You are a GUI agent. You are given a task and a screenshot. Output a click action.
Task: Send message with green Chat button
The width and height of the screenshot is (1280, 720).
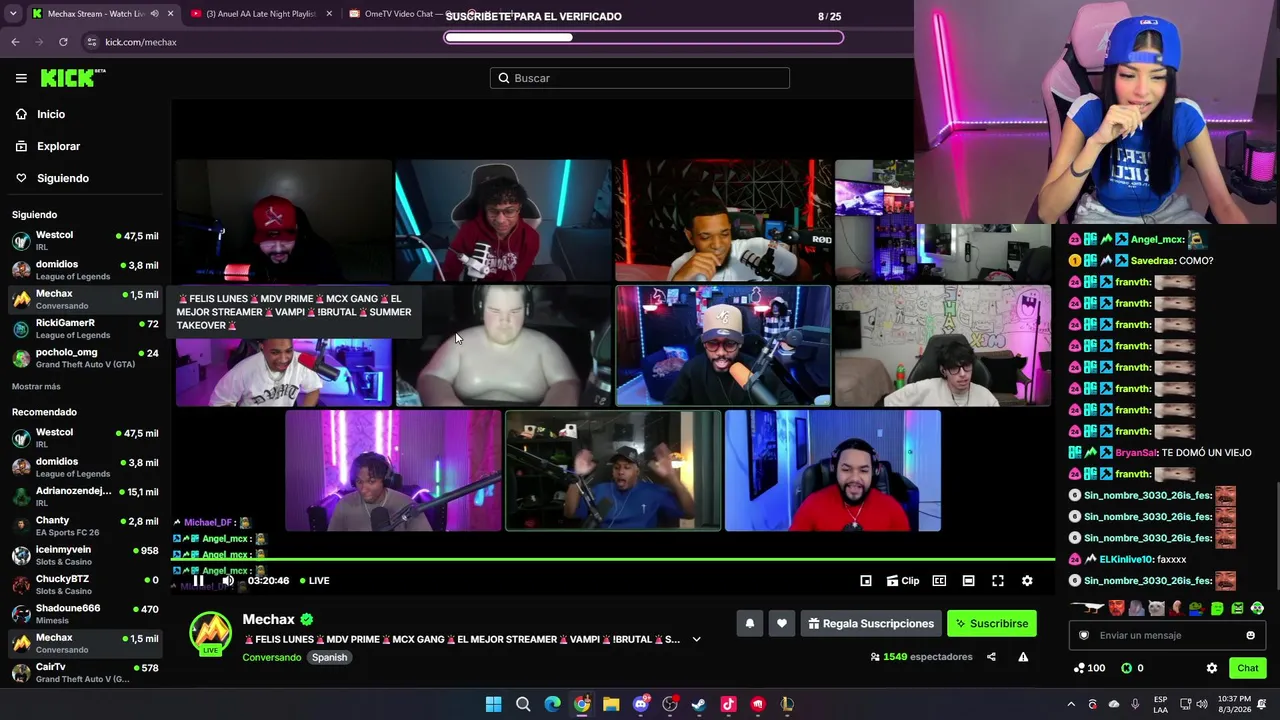pos(1247,668)
